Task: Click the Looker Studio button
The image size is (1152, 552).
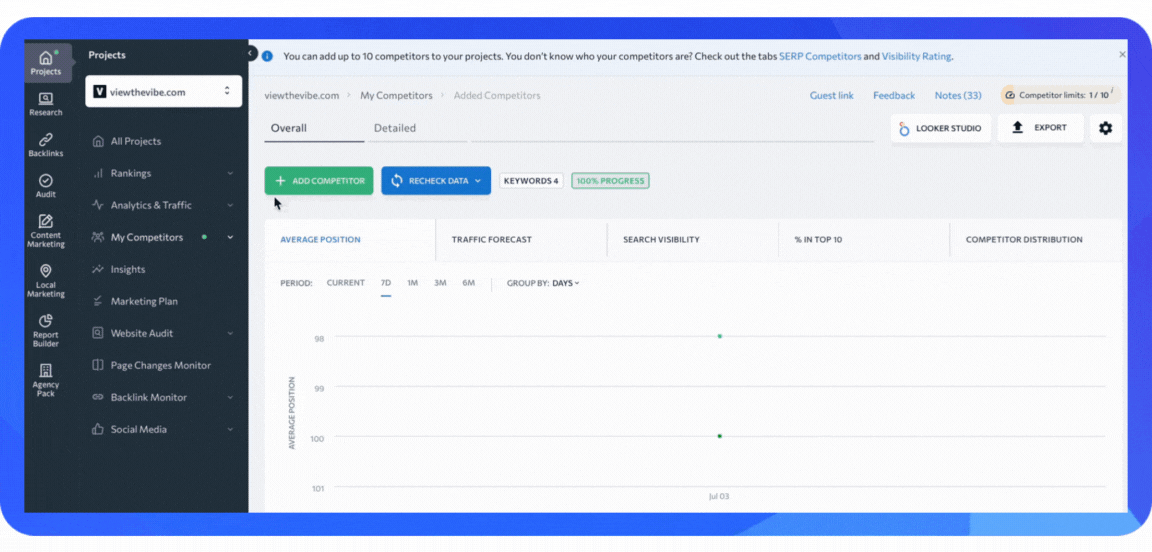Action: [940, 128]
